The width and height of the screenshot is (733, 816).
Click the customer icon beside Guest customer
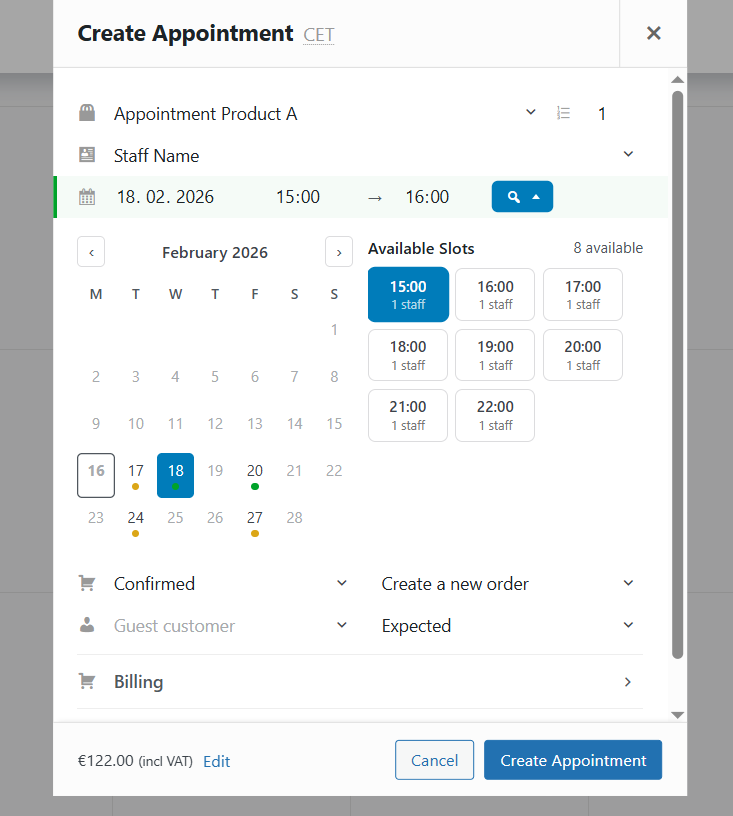pyautogui.click(x=87, y=625)
